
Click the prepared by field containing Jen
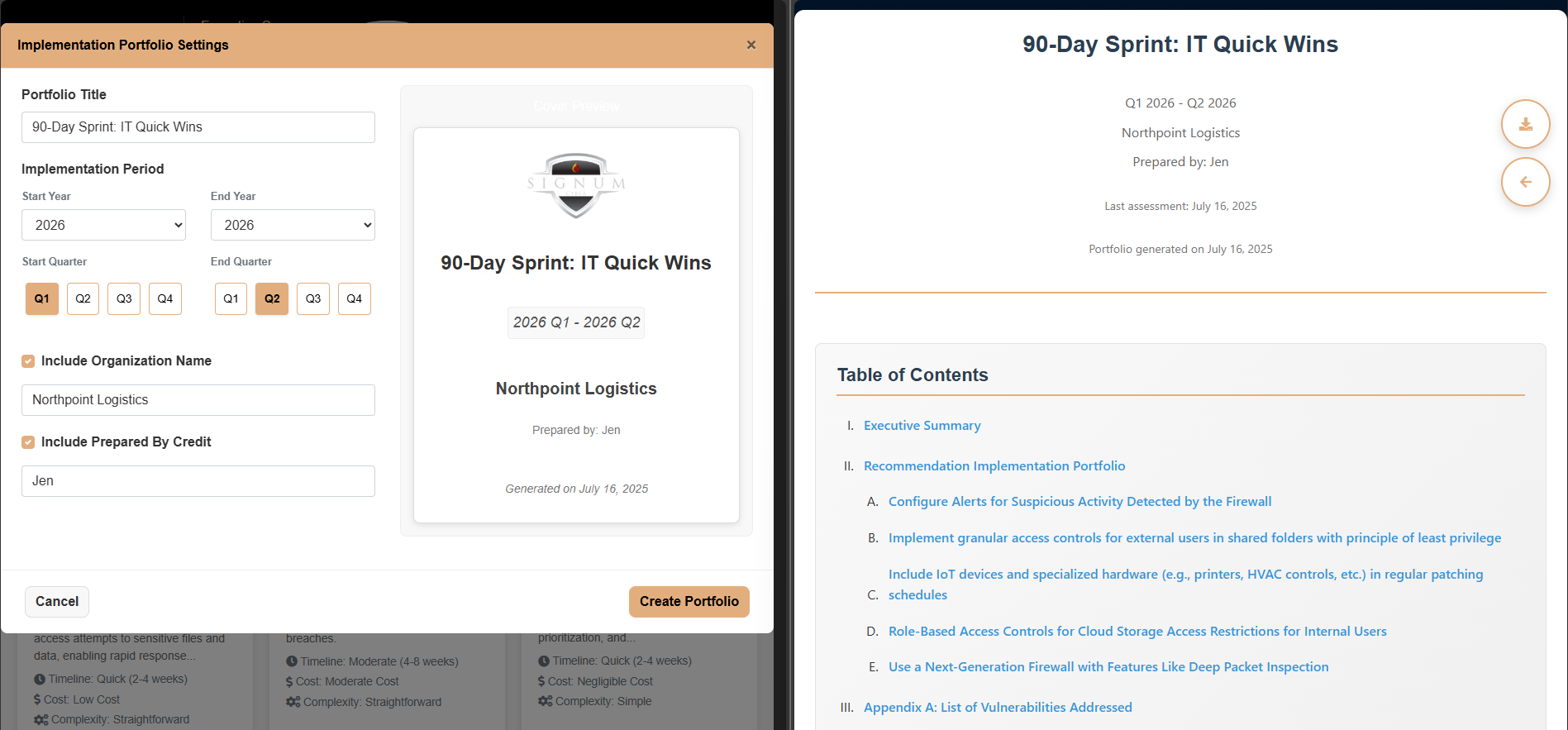pyautogui.click(x=198, y=481)
